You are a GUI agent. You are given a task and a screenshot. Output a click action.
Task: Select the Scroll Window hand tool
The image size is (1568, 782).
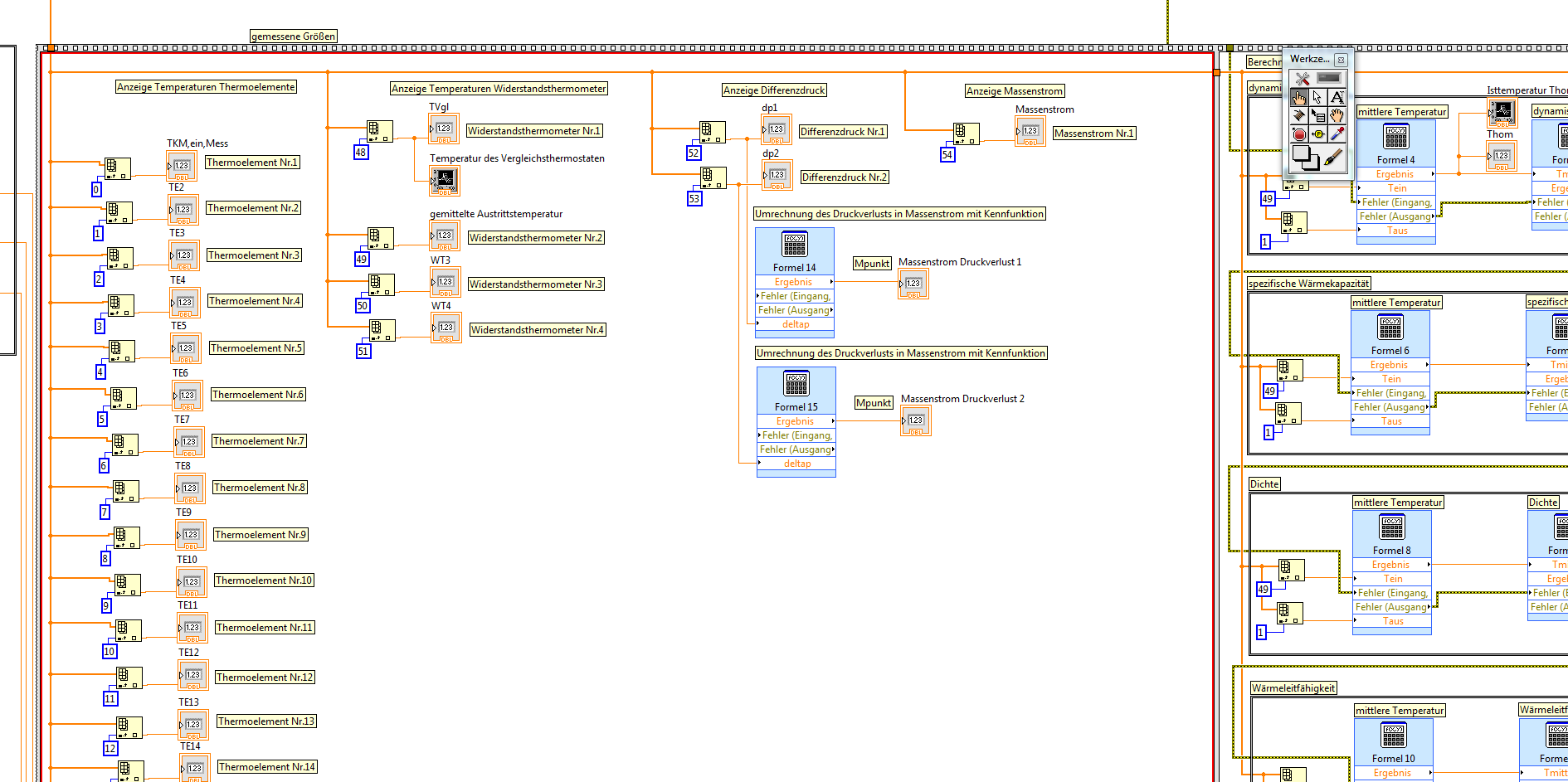(1337, 116)
